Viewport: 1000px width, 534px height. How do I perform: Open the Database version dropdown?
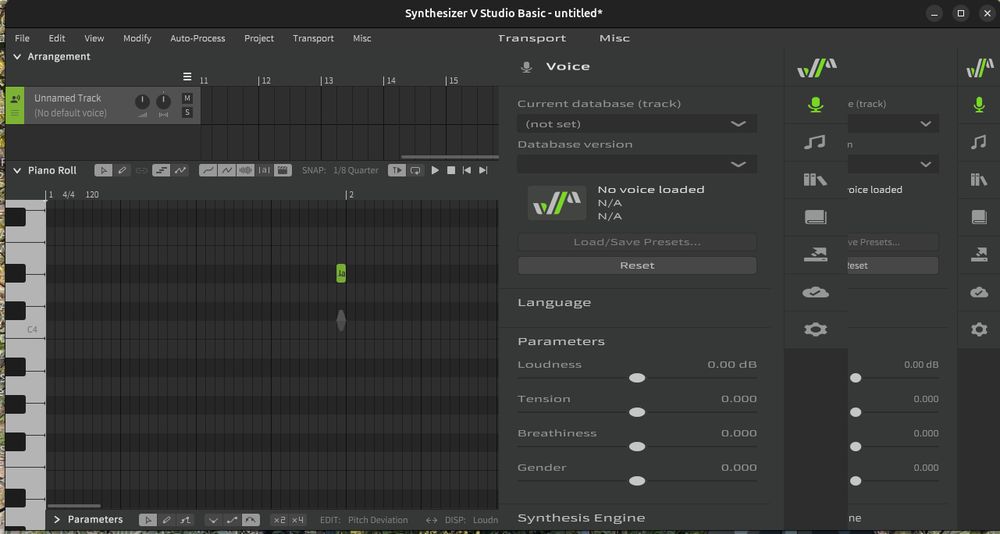tap(637, 164)
